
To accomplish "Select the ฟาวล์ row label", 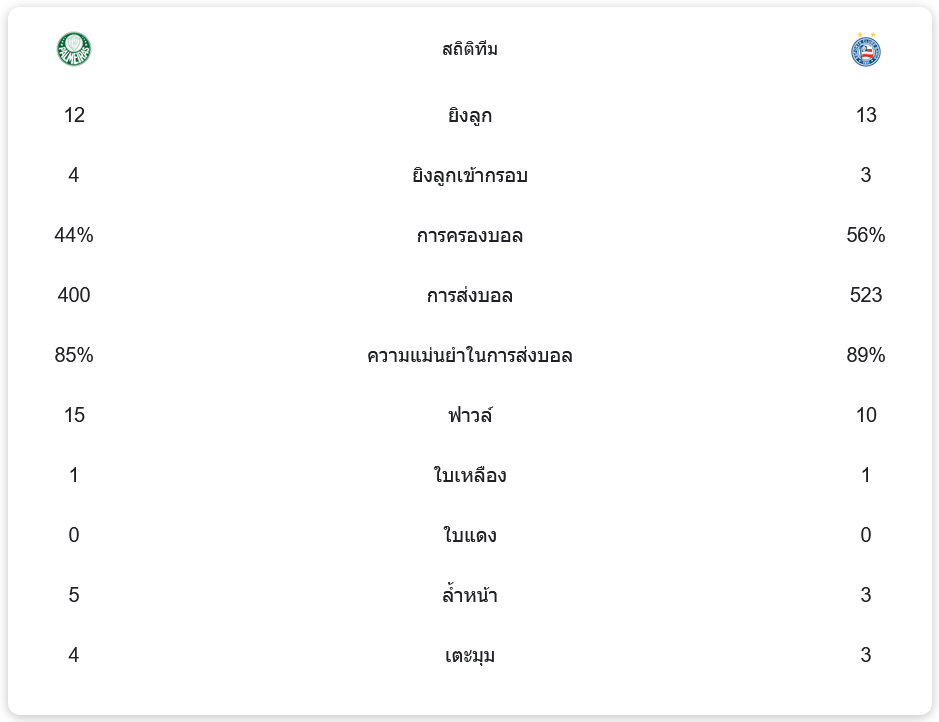I will tap(470, 416).
